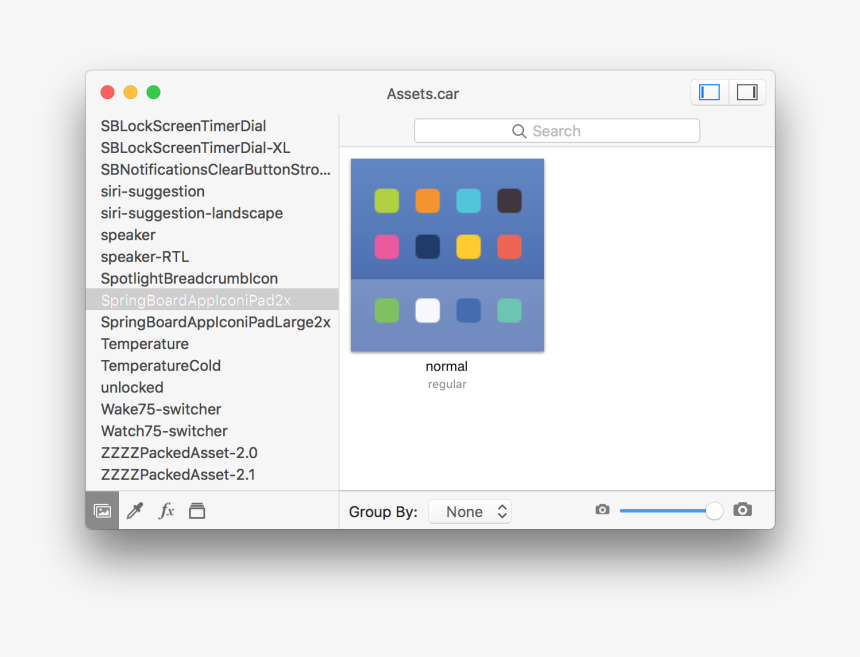
Task: Click the left camera export icon
Action: tap(602, 510)
